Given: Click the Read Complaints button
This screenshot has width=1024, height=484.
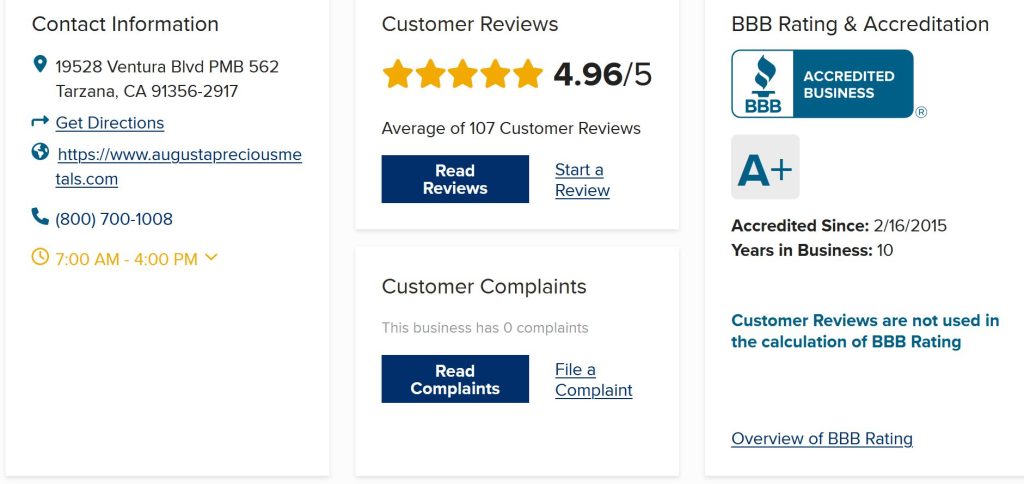Looking at the screenshot, I should tap(455, 379).
